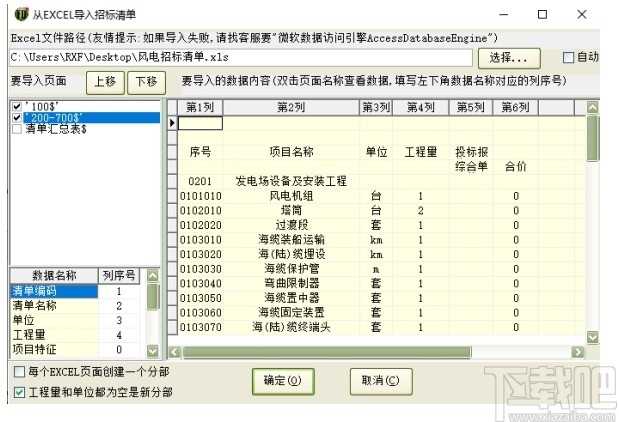This screenshot has height=422, width=619.
Task: Click the 第5列 column header
Action: (x=471, y=107)
